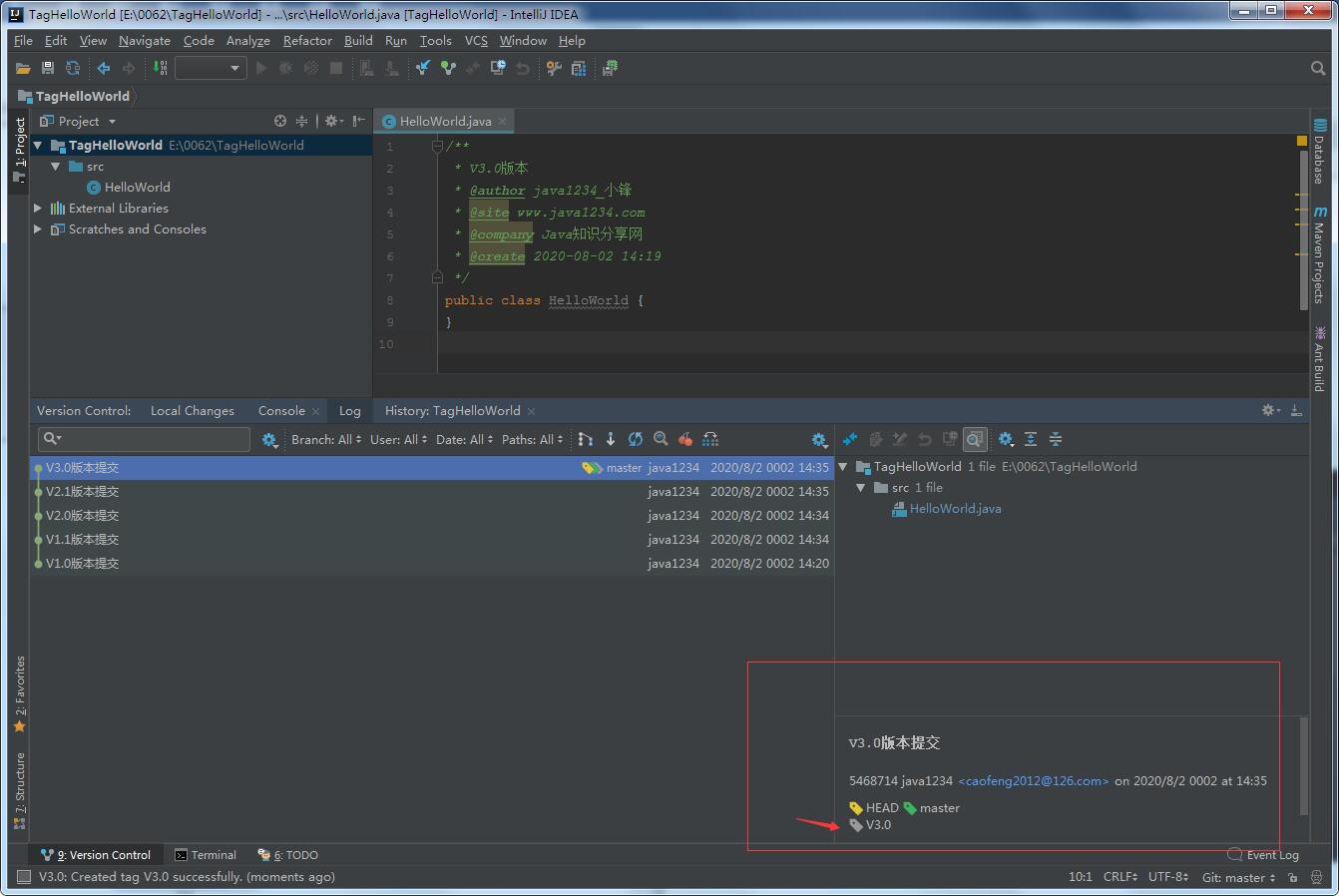Click the Synchronize toolbar icon
The image size is (1339, 896).
click(73, 68)
